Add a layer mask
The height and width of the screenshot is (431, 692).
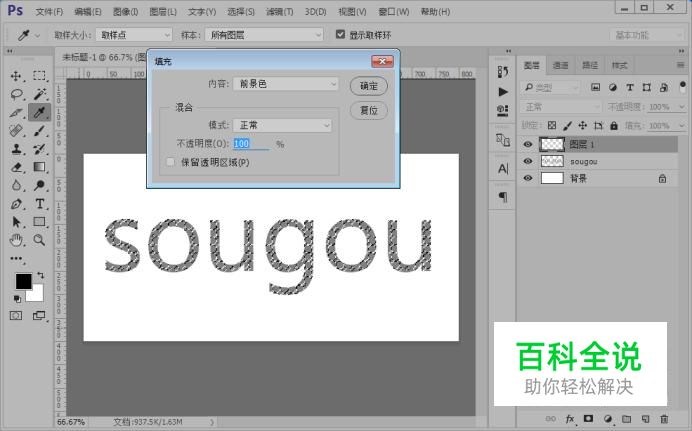pyautogui.click(x=588, y=419)
